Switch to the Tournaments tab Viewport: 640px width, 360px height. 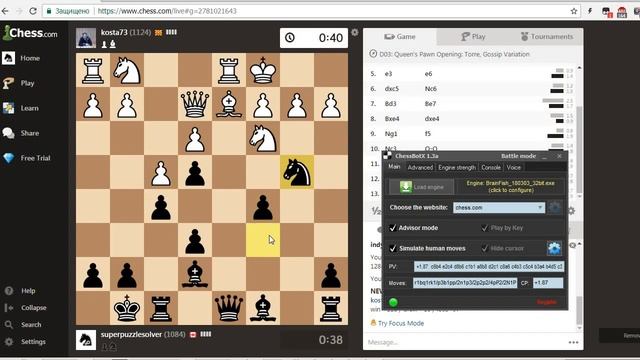coord(547,37)
